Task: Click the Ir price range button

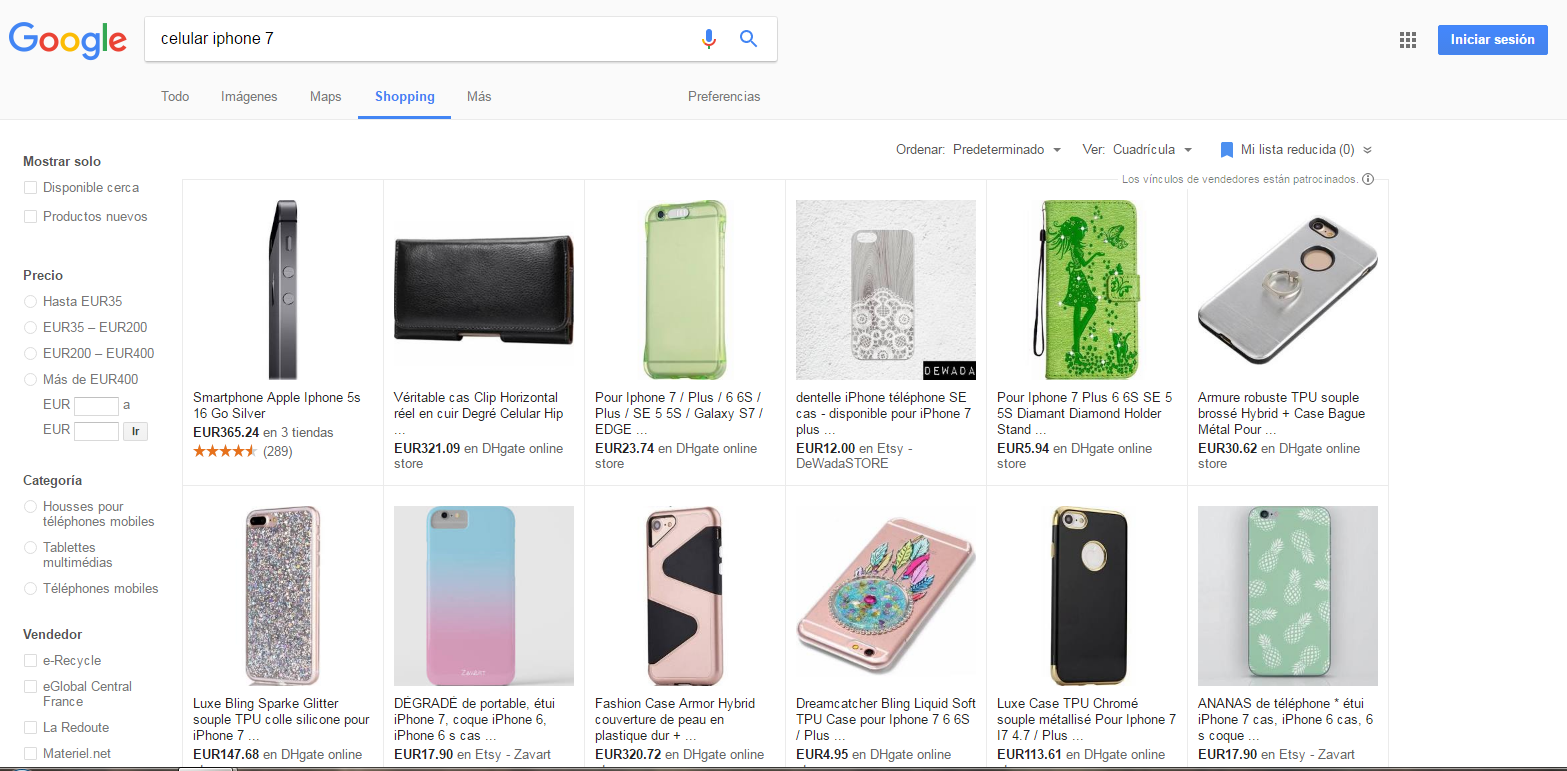Action: click(135, 431)
